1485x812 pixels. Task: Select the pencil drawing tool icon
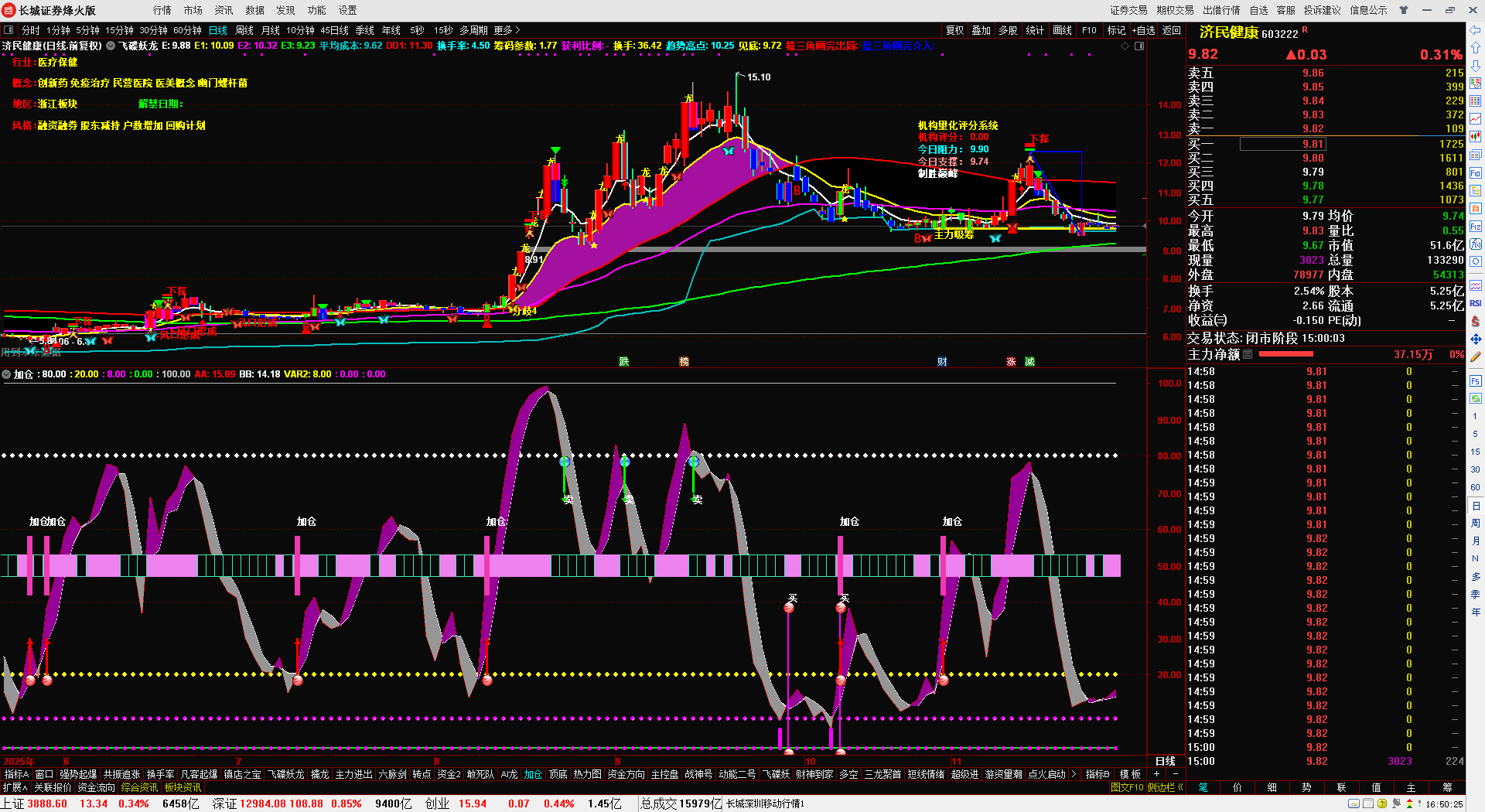point(1476,357)
